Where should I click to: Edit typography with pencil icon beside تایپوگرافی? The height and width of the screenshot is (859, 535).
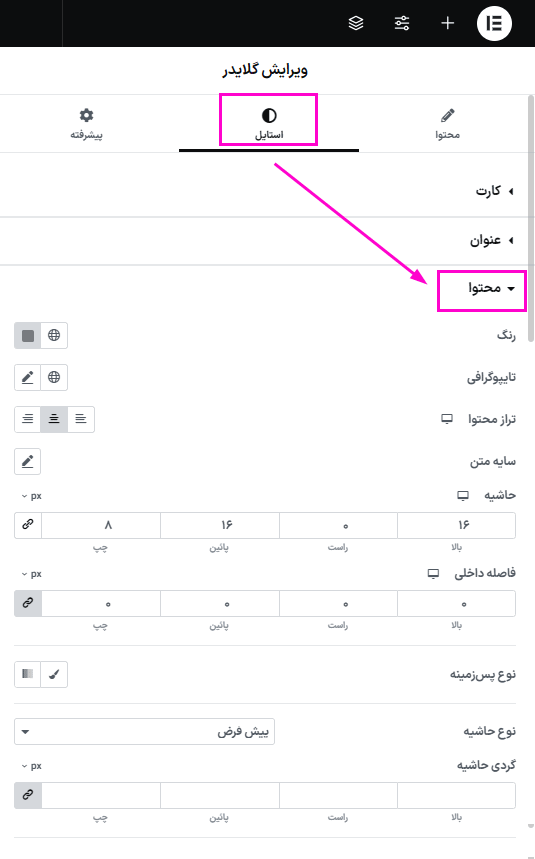point(27,377)
